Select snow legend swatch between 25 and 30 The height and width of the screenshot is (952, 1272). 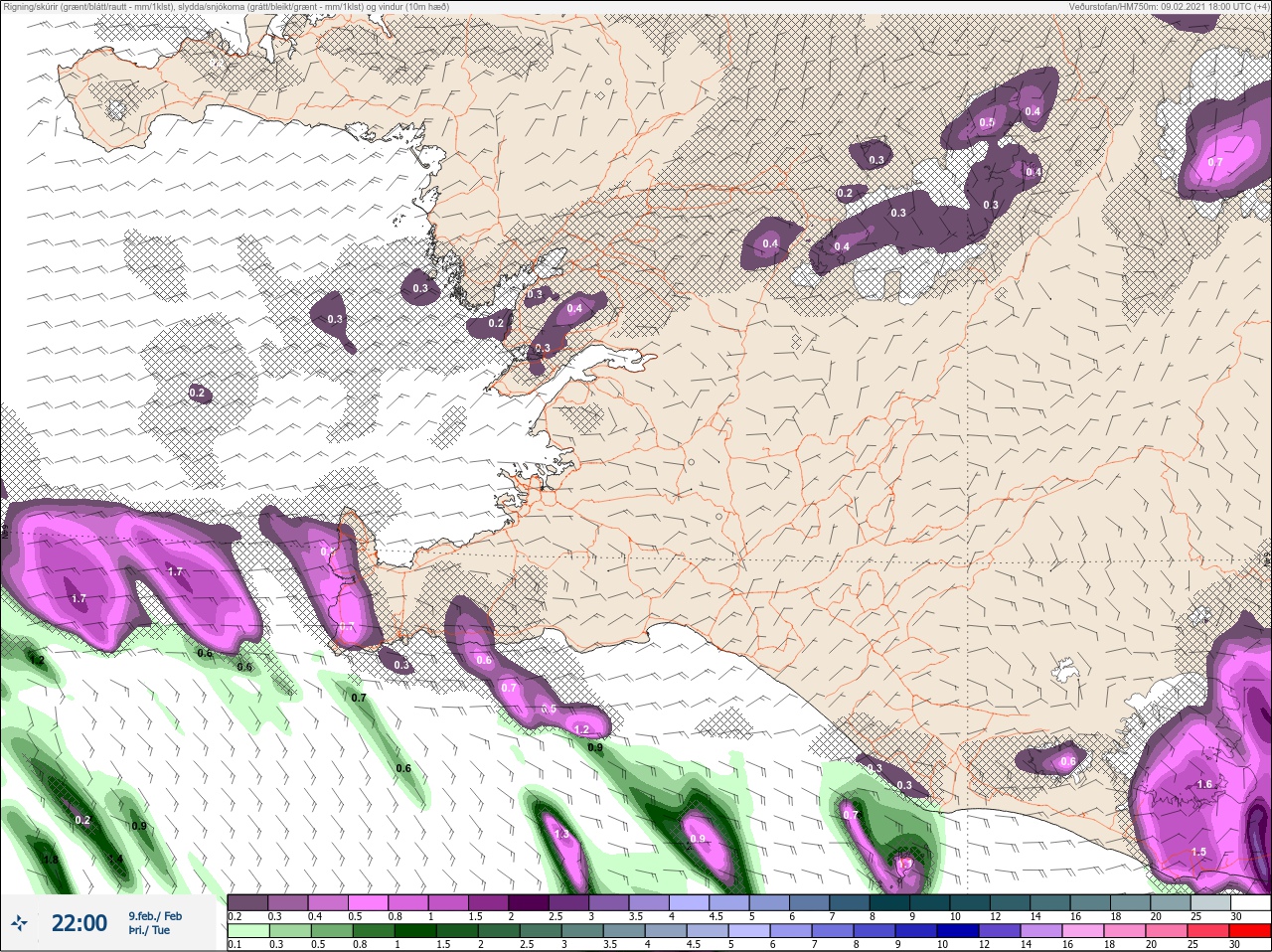(x=1212, y=902)
